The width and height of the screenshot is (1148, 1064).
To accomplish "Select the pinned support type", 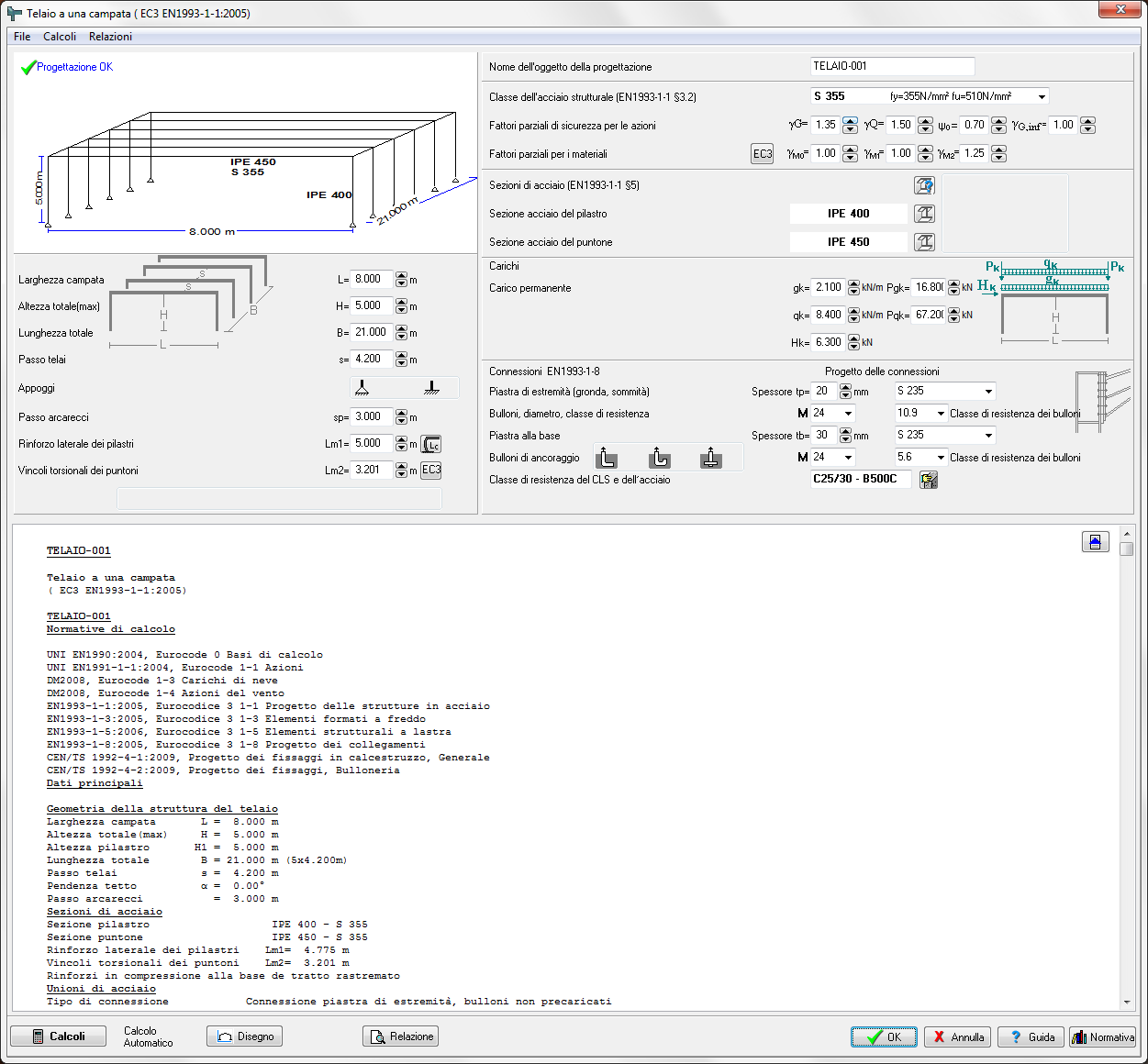I will (x=363, y=388).
